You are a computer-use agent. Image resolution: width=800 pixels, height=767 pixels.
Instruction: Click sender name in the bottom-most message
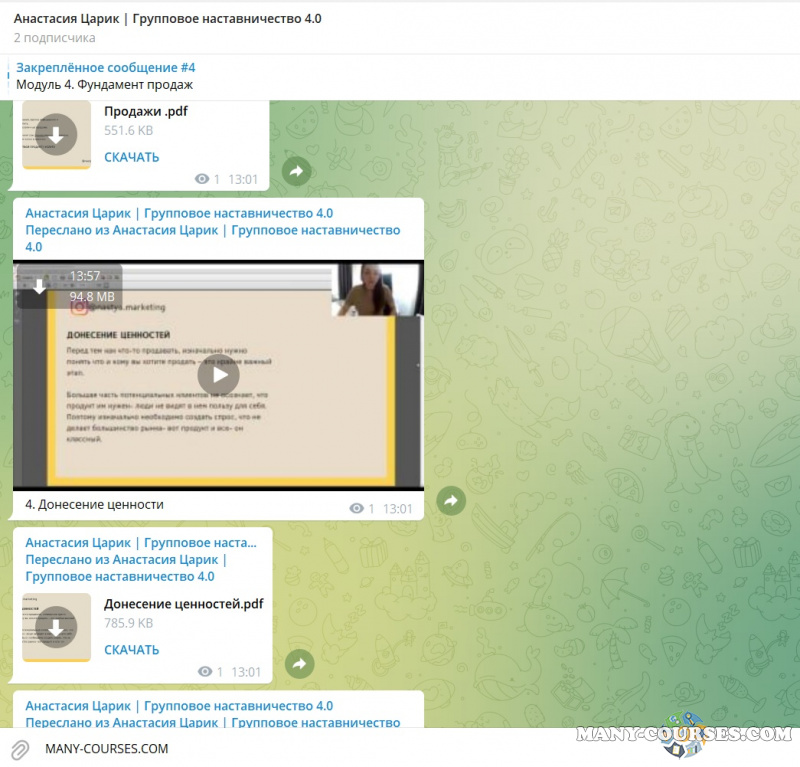[x=178, y=706]
